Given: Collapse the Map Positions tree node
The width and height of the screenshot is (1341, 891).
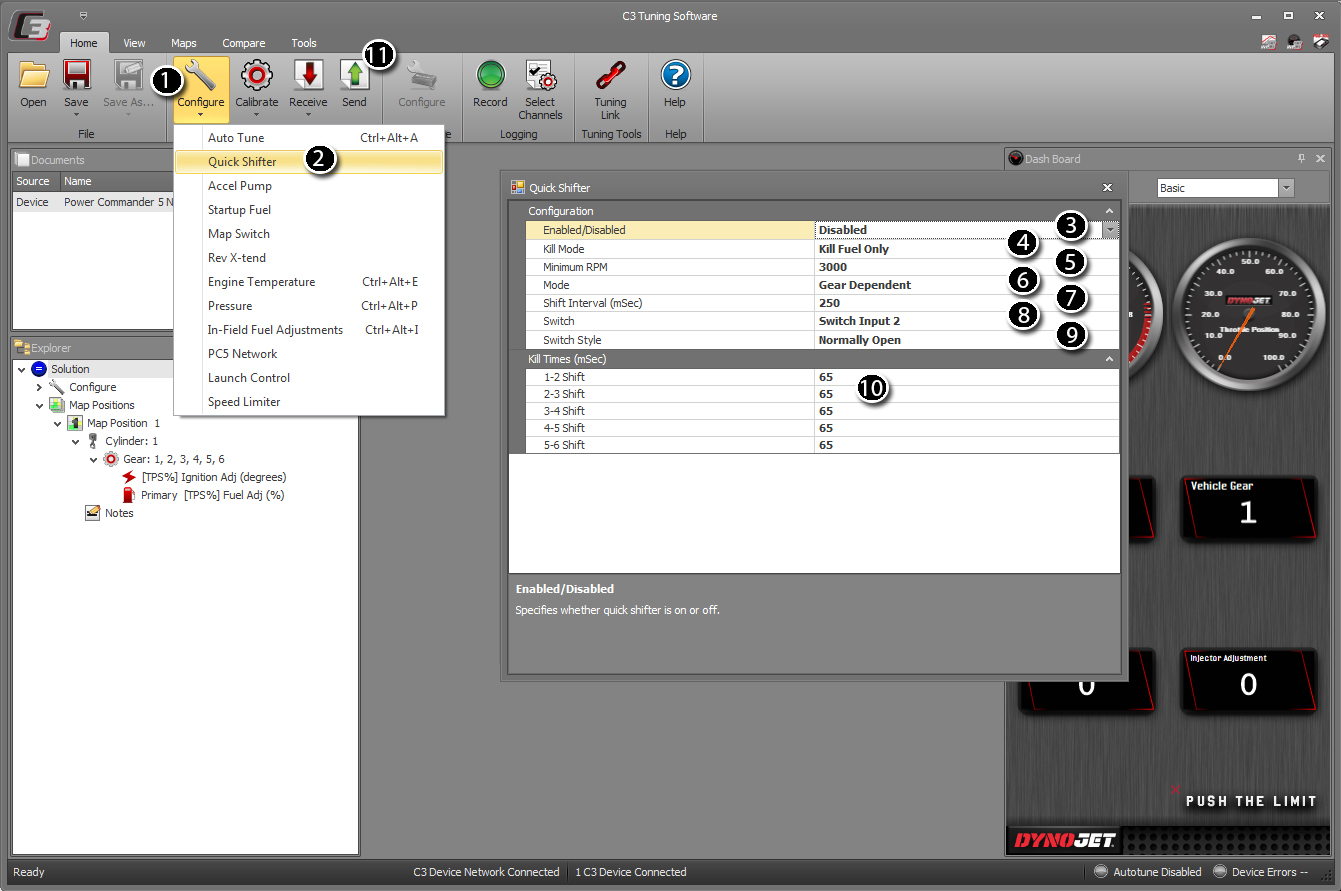Looking at the screenshot, I should click(x=40, y=405).
